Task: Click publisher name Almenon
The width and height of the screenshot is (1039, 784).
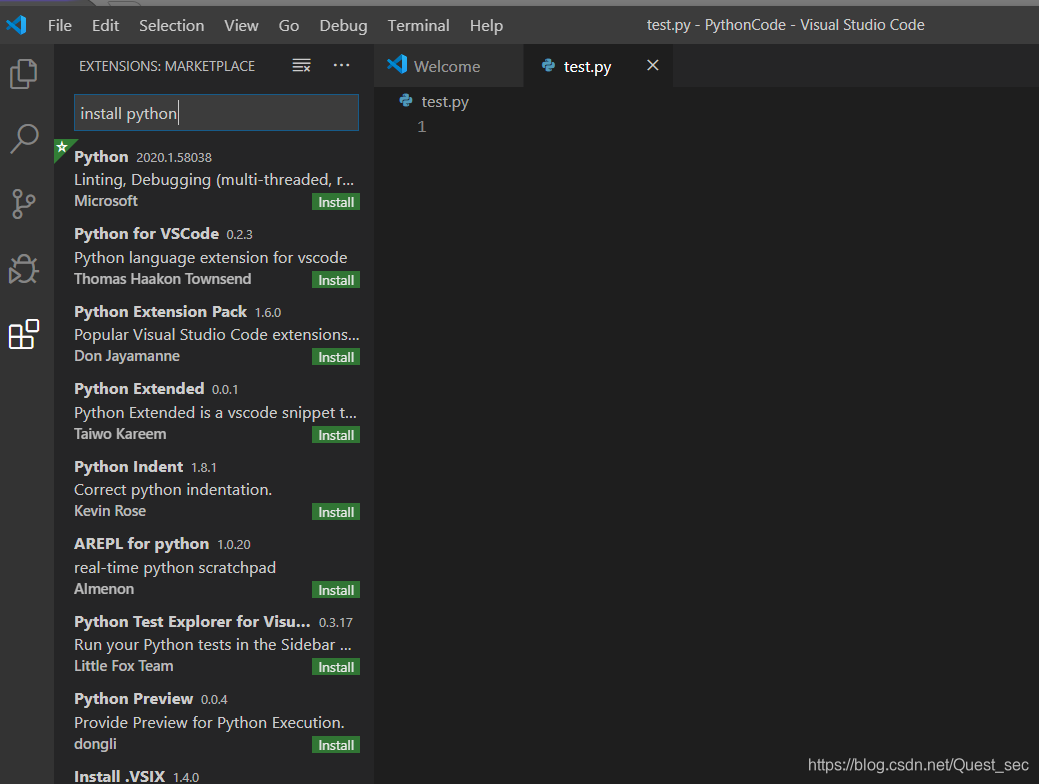Action: pyautogui.click(x=104, y=589)
